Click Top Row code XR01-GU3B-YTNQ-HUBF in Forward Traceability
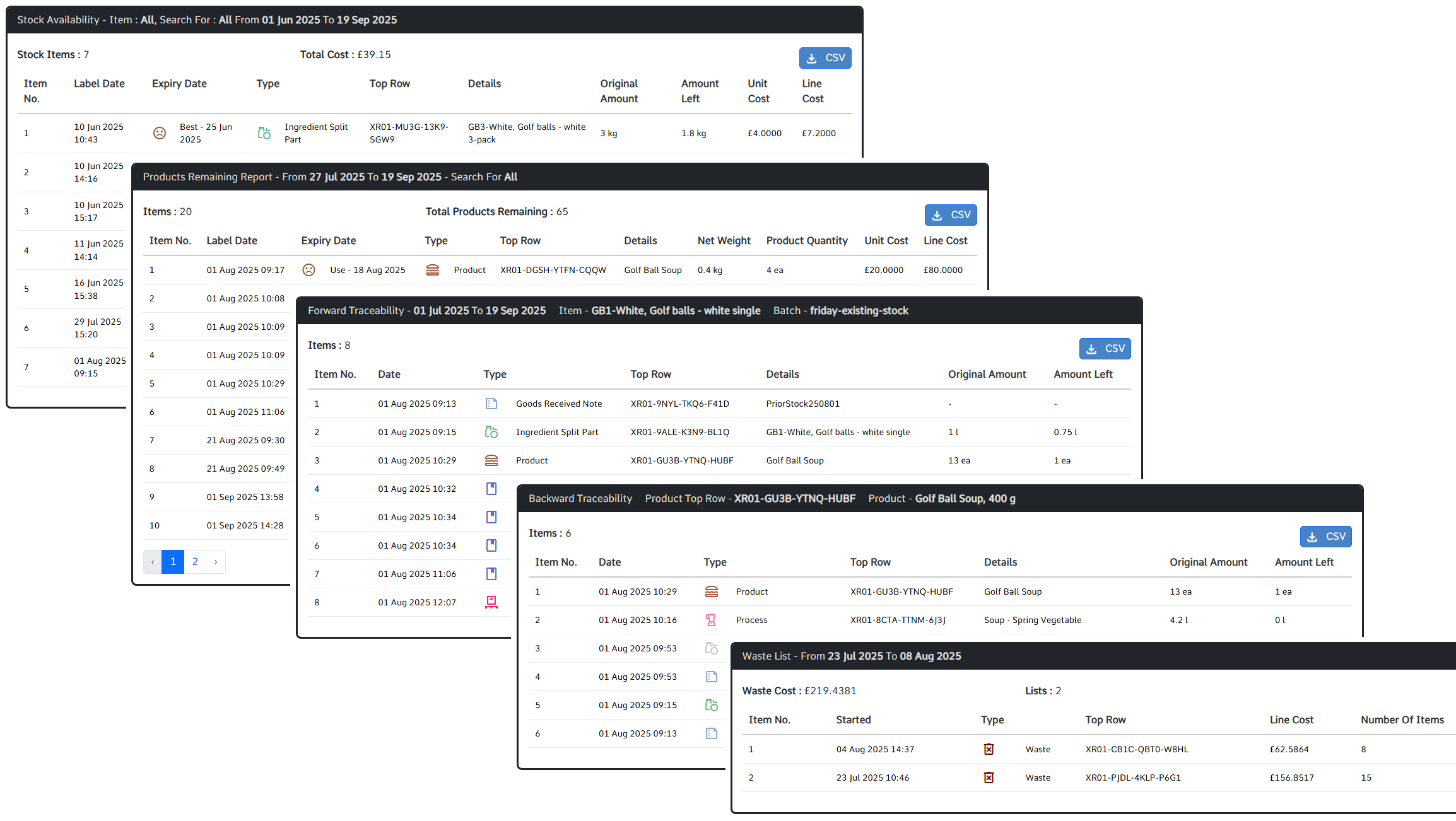1456x821 pixels. click(681, 460)
